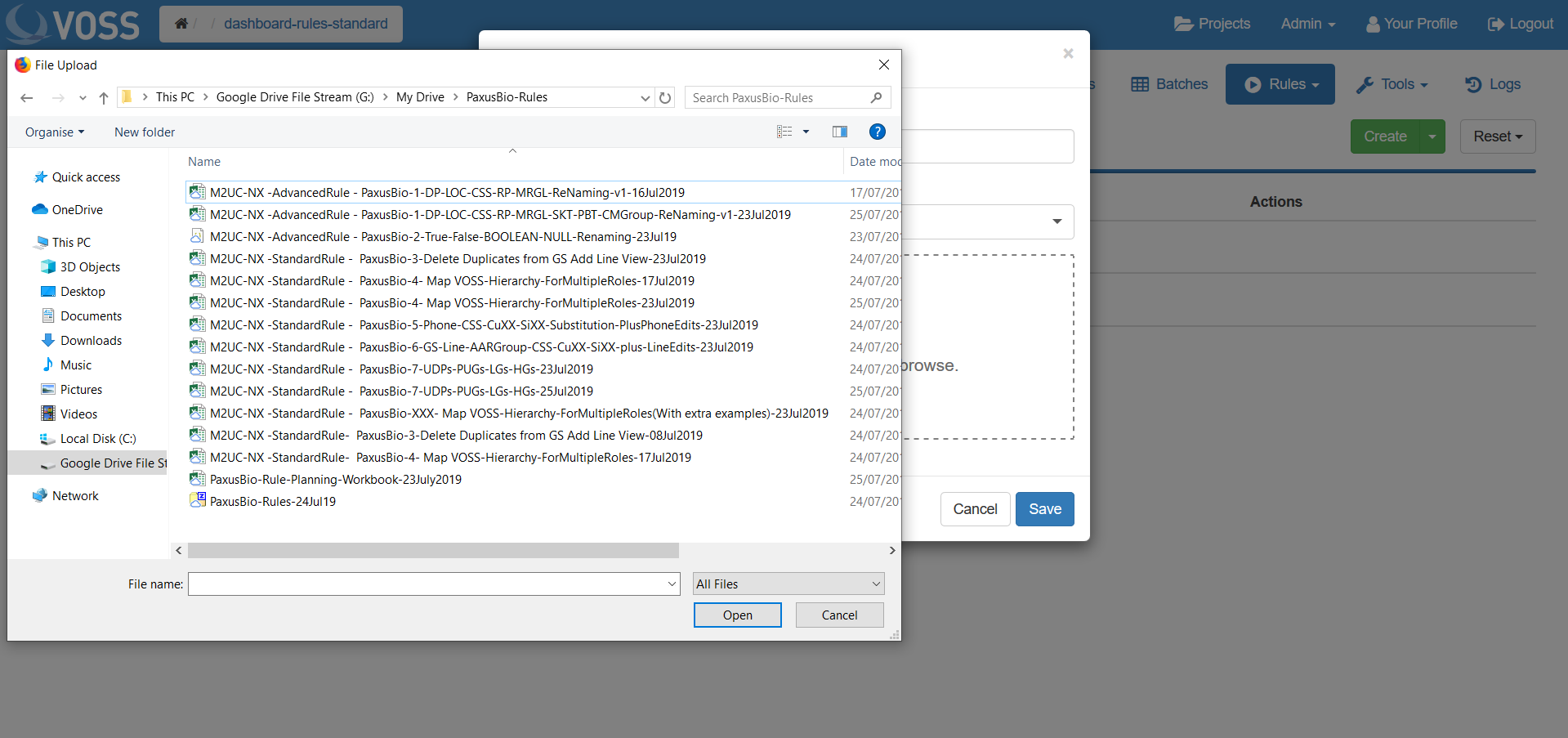
Task: Select the PaxusBio-Rules-24Jul19 file
Action: (273, 502)
